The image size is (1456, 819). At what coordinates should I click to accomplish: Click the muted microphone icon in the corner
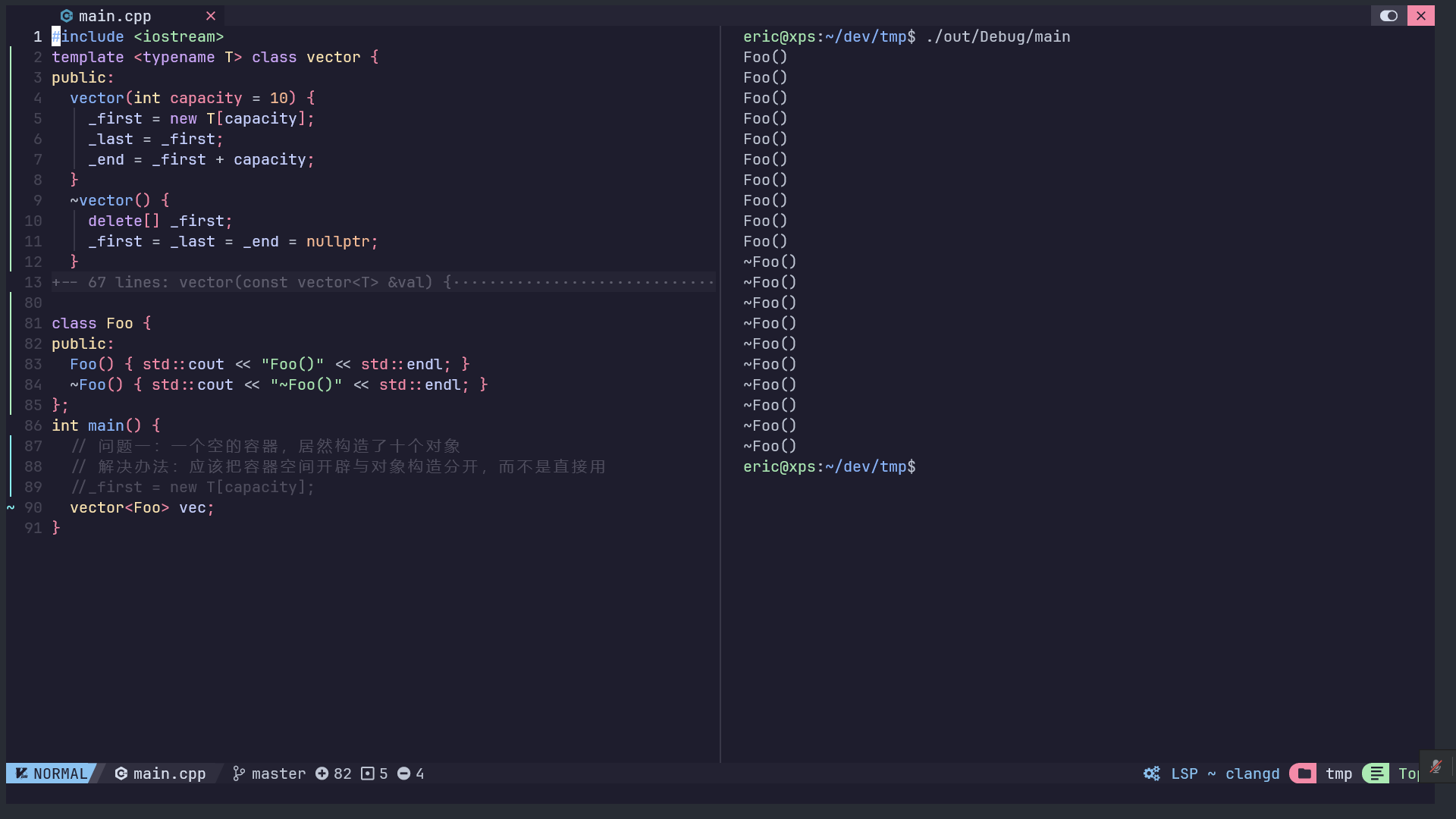[x=1436, y=767]
